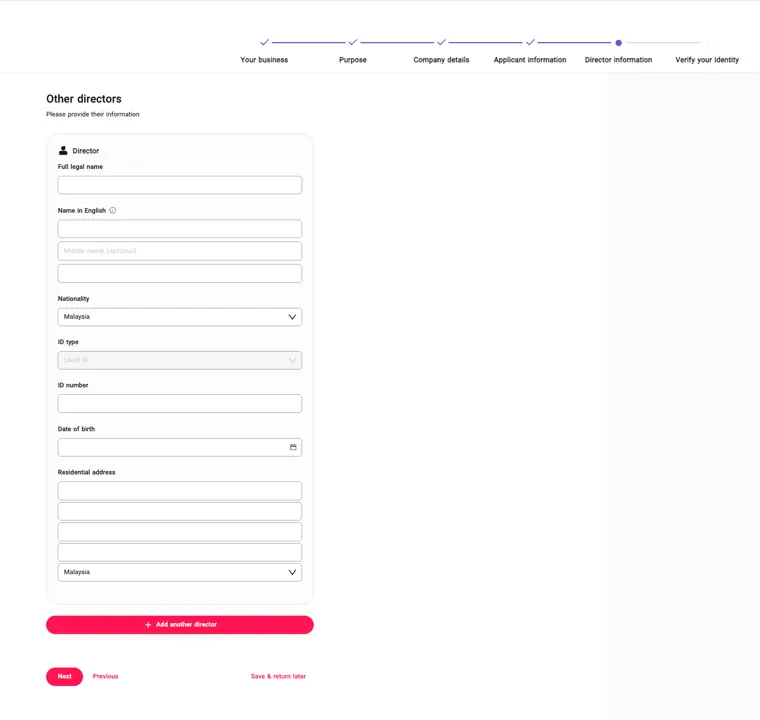Expand the residential address country dropdown
The image size is (760, 720).
pos(180,572)
